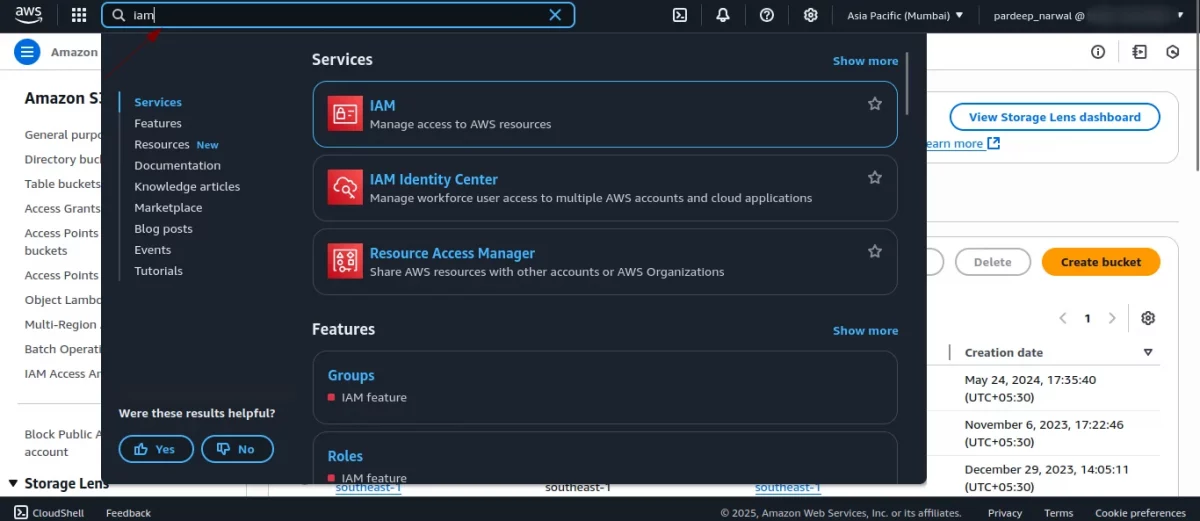
Task: Select Features search category
Action: point(158,123)
